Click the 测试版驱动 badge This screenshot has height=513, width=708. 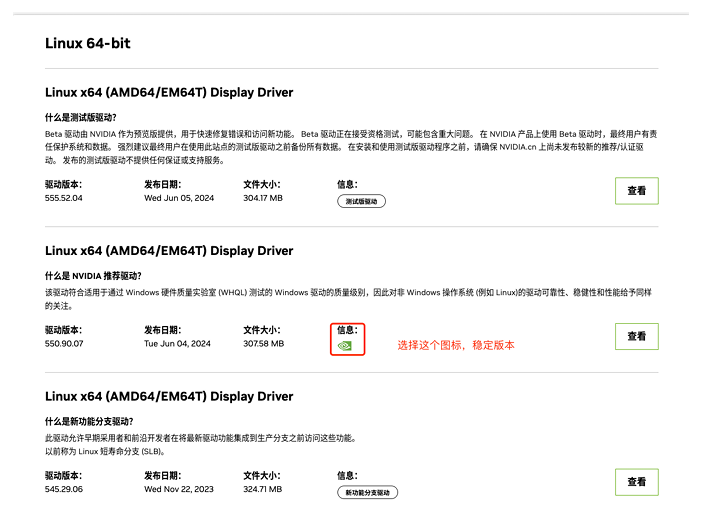click(x=361, y=201)
